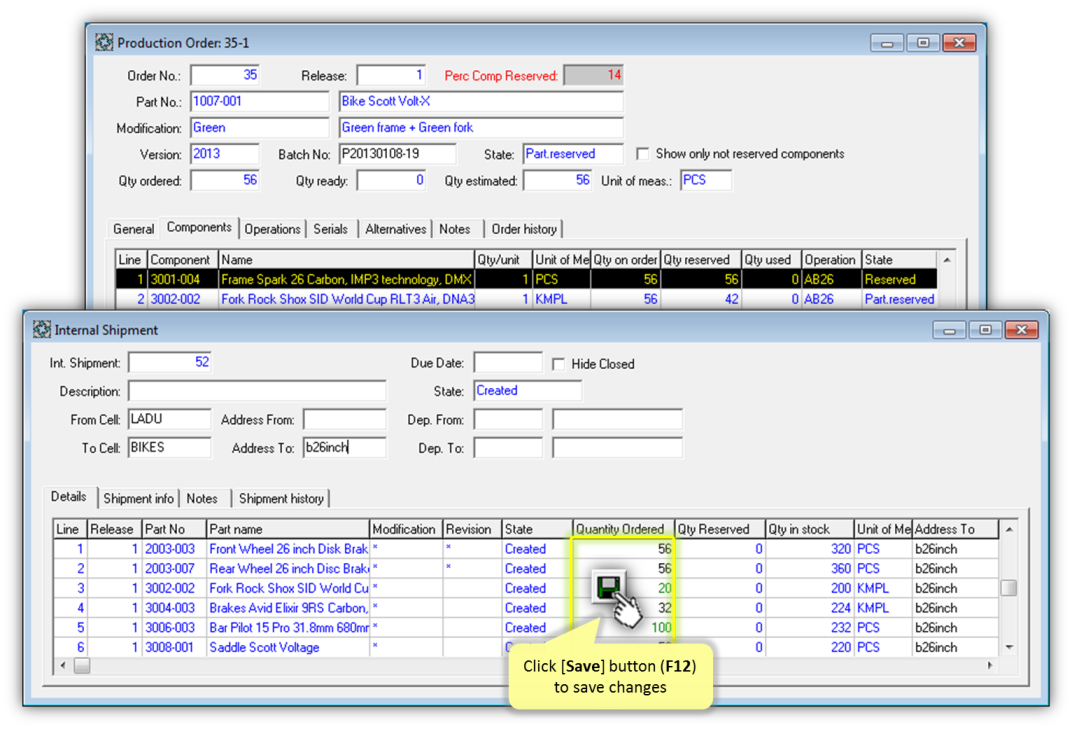Image resolution: width=1072 pixels, height=729 pixels.
Task: Click the Address To field showing b26inch
Action: click(x=345, y=448)
